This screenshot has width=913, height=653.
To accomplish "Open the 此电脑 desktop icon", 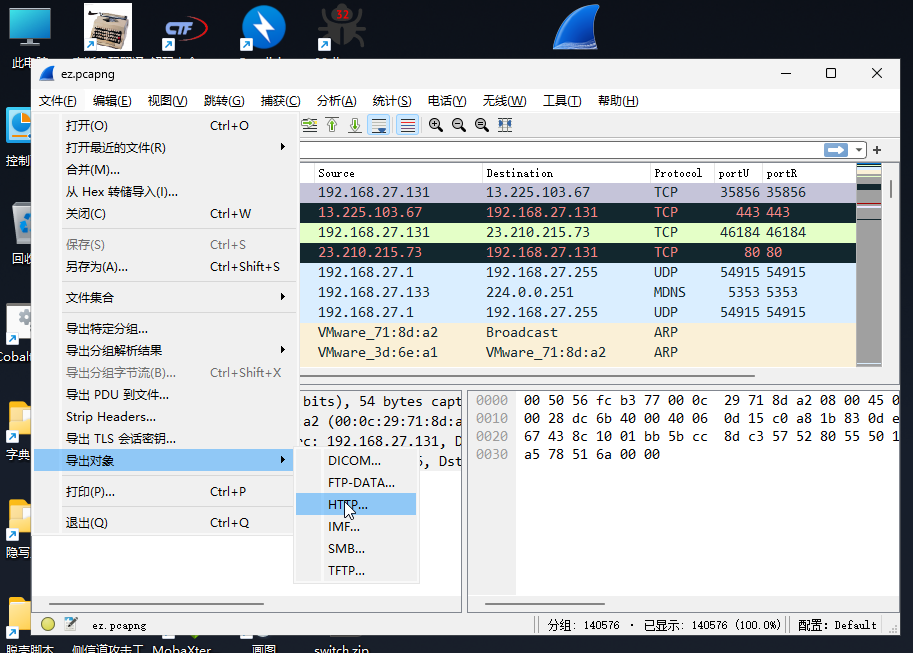I will click(x=30, y=37).
